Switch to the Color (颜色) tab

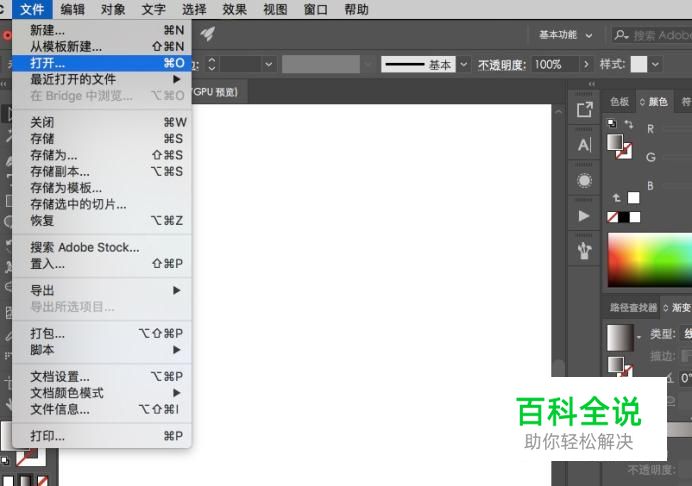[x=654, y=102]
